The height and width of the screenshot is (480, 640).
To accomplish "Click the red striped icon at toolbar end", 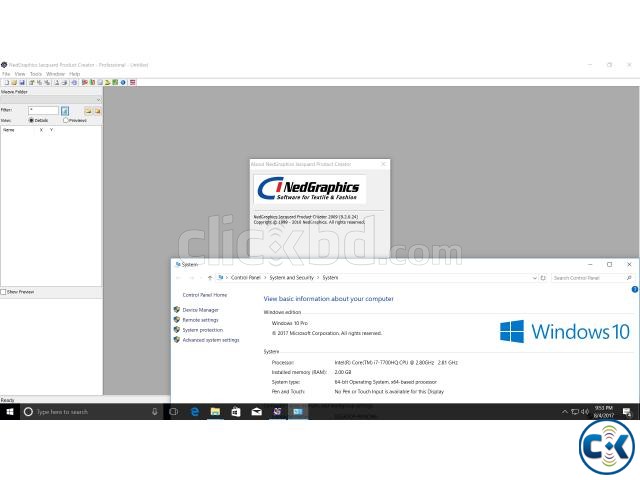I will pos(133,82).
